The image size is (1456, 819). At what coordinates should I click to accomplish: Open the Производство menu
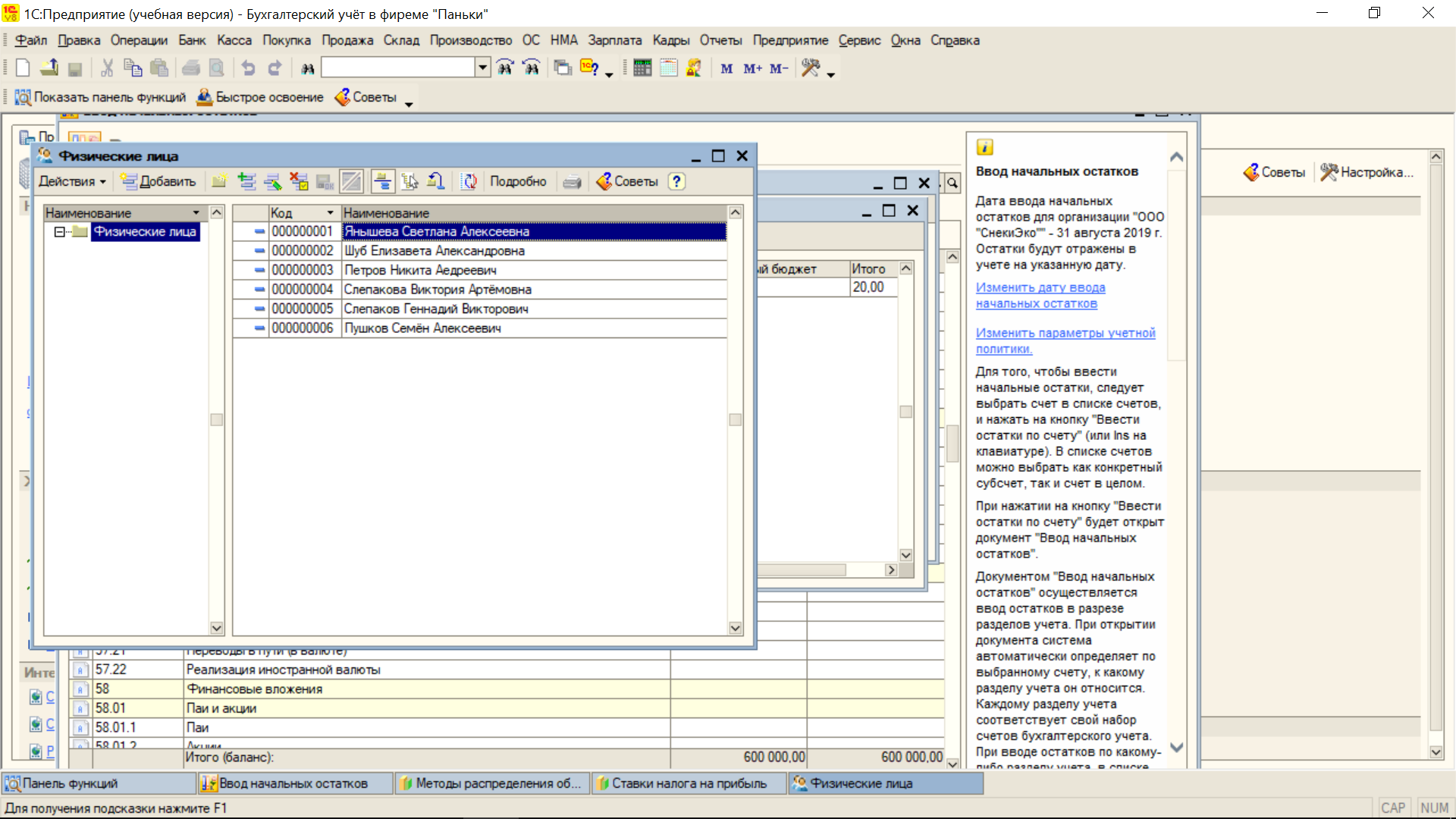471,40
